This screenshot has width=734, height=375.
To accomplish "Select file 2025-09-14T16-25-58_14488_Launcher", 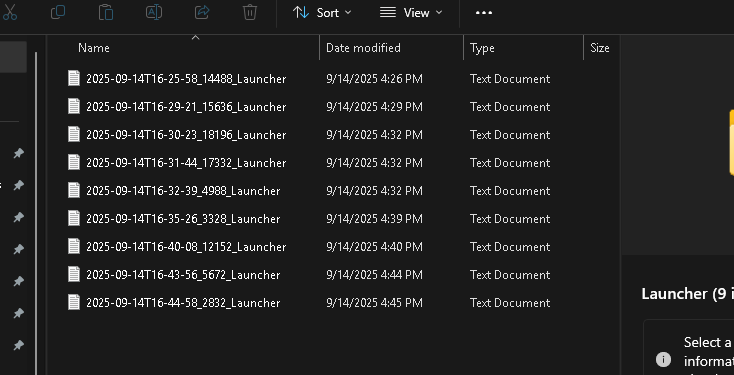I will (x=186, y=79).
